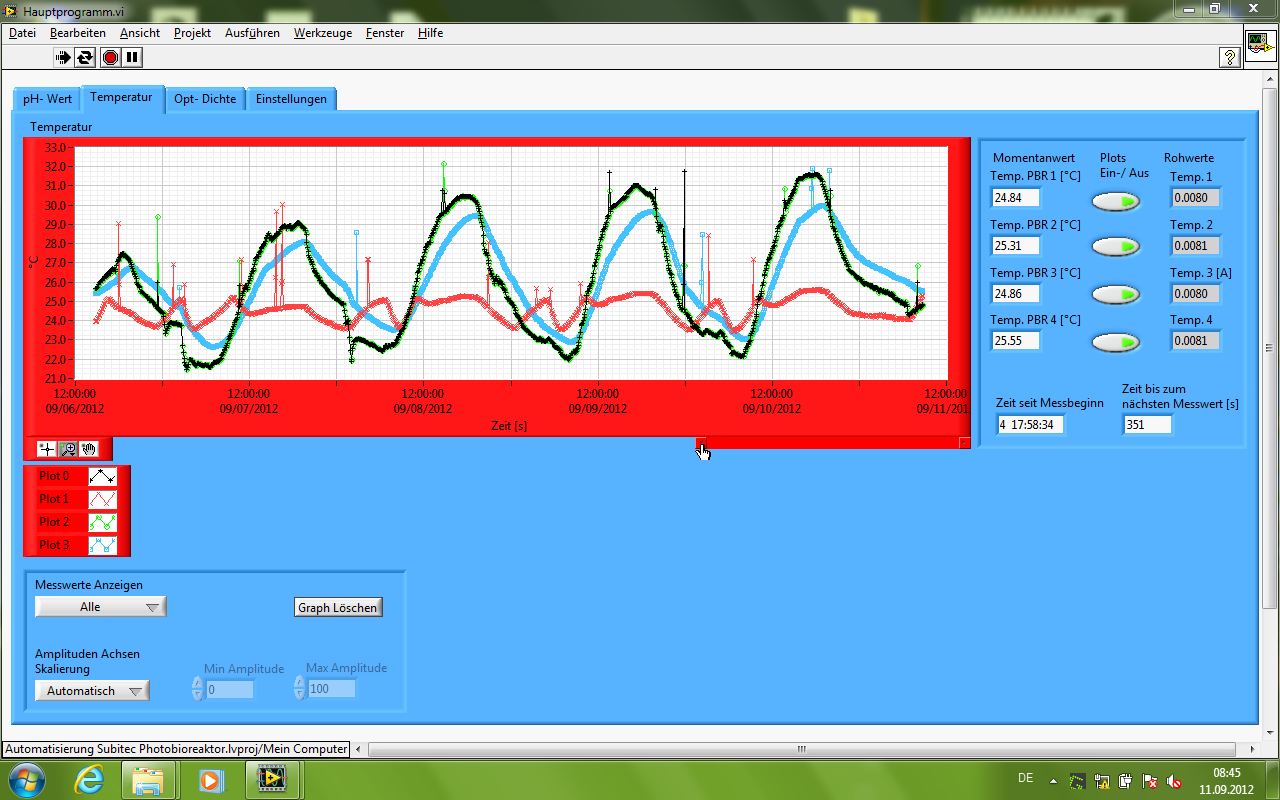This screenshot has height=800, width=1280.
Task: Click the muted volume tray icon
Action: (x=1174, y=780)
